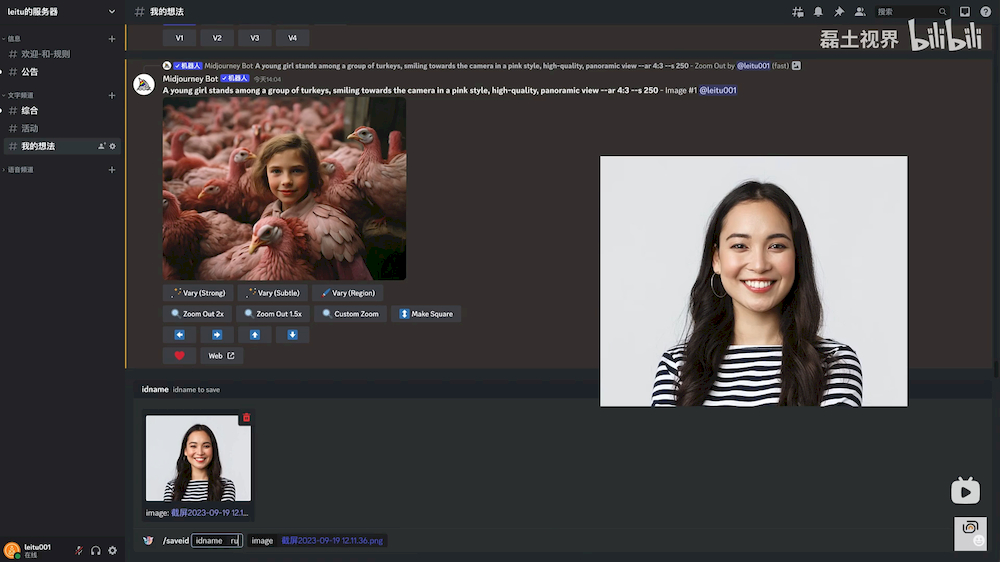1000x562 pixels.
Task: Open image icon on reply line
Action: point(796,66)
